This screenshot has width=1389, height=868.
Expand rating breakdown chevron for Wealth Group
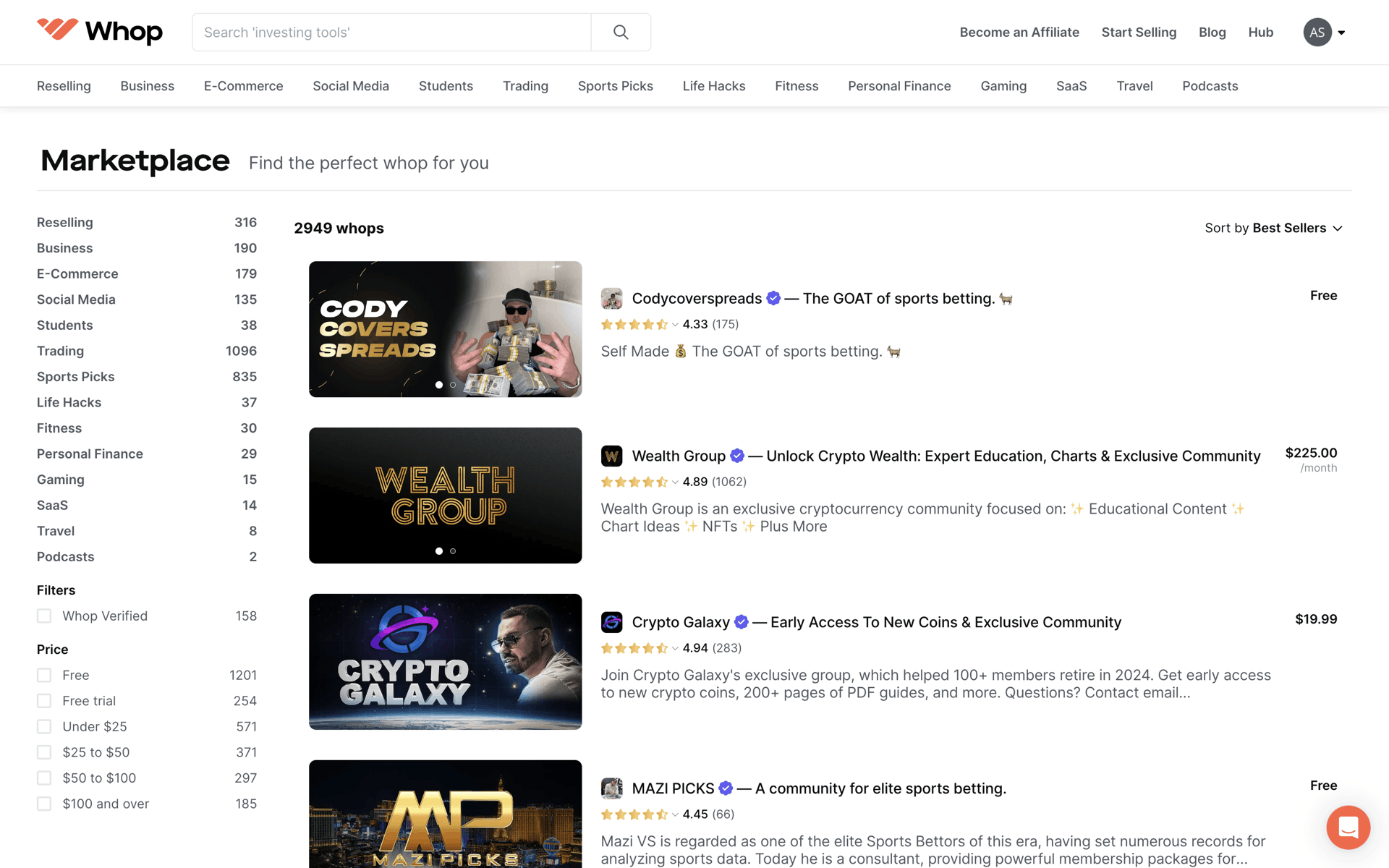pos(675,482)
